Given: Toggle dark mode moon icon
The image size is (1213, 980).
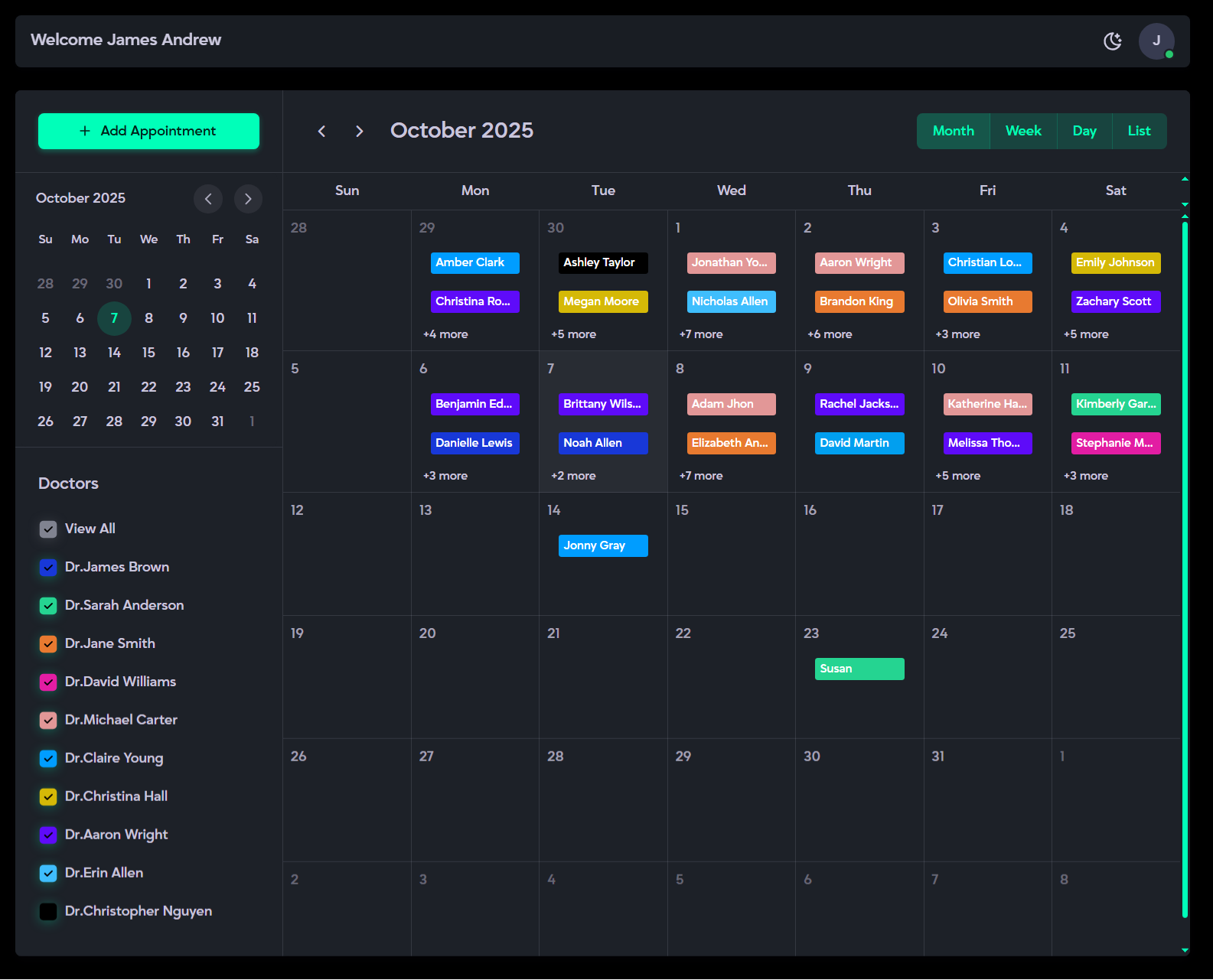Looking at the screenshot, I should (1112, 41).
